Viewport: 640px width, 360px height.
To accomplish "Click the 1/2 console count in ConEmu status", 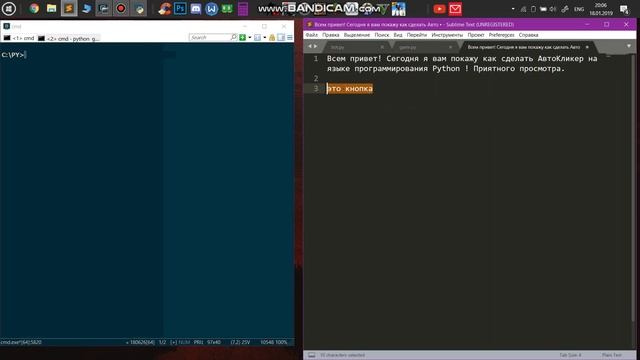I will coord(162,342).
